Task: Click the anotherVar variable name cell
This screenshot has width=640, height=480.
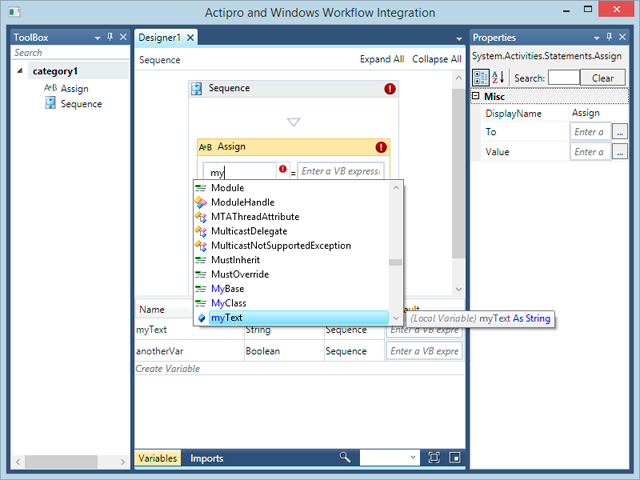Action: click(189, 351)
